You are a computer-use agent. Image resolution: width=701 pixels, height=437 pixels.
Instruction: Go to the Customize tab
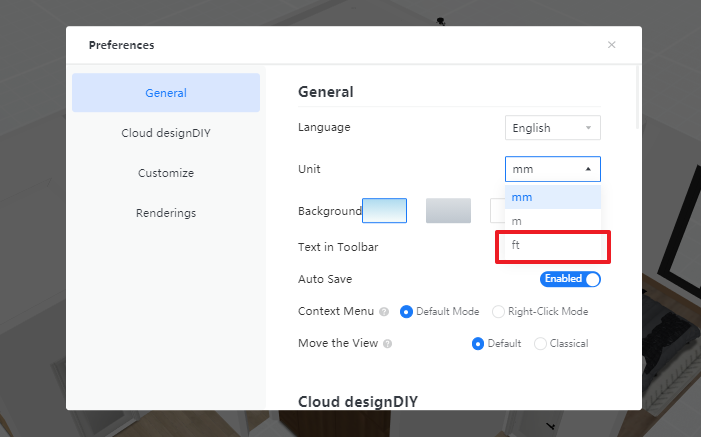tap(166, 173)
